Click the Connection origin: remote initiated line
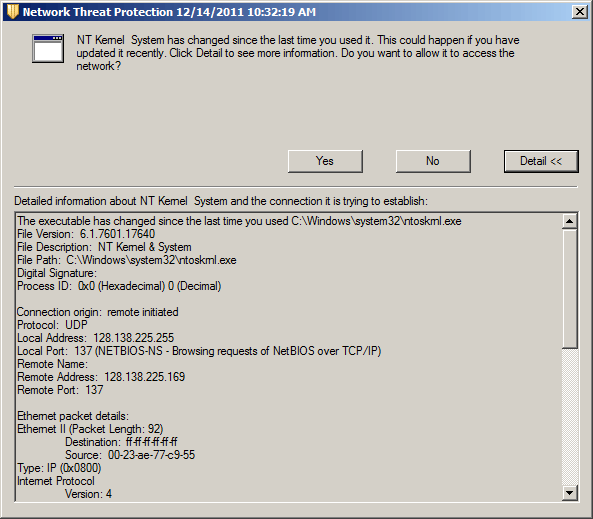 coord(98,312)
